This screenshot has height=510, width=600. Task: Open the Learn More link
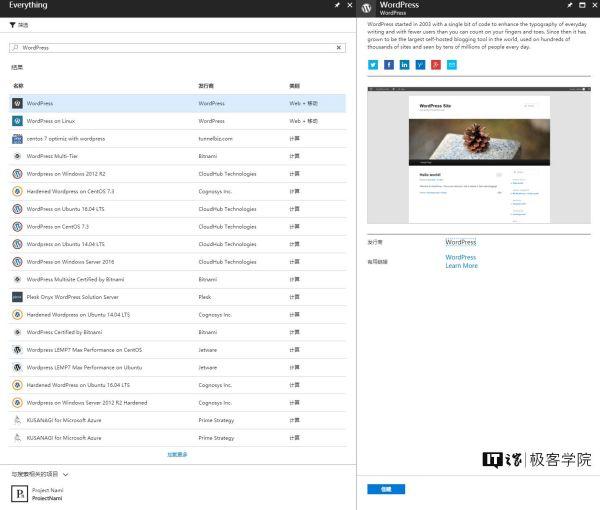[x=461, y=266]
